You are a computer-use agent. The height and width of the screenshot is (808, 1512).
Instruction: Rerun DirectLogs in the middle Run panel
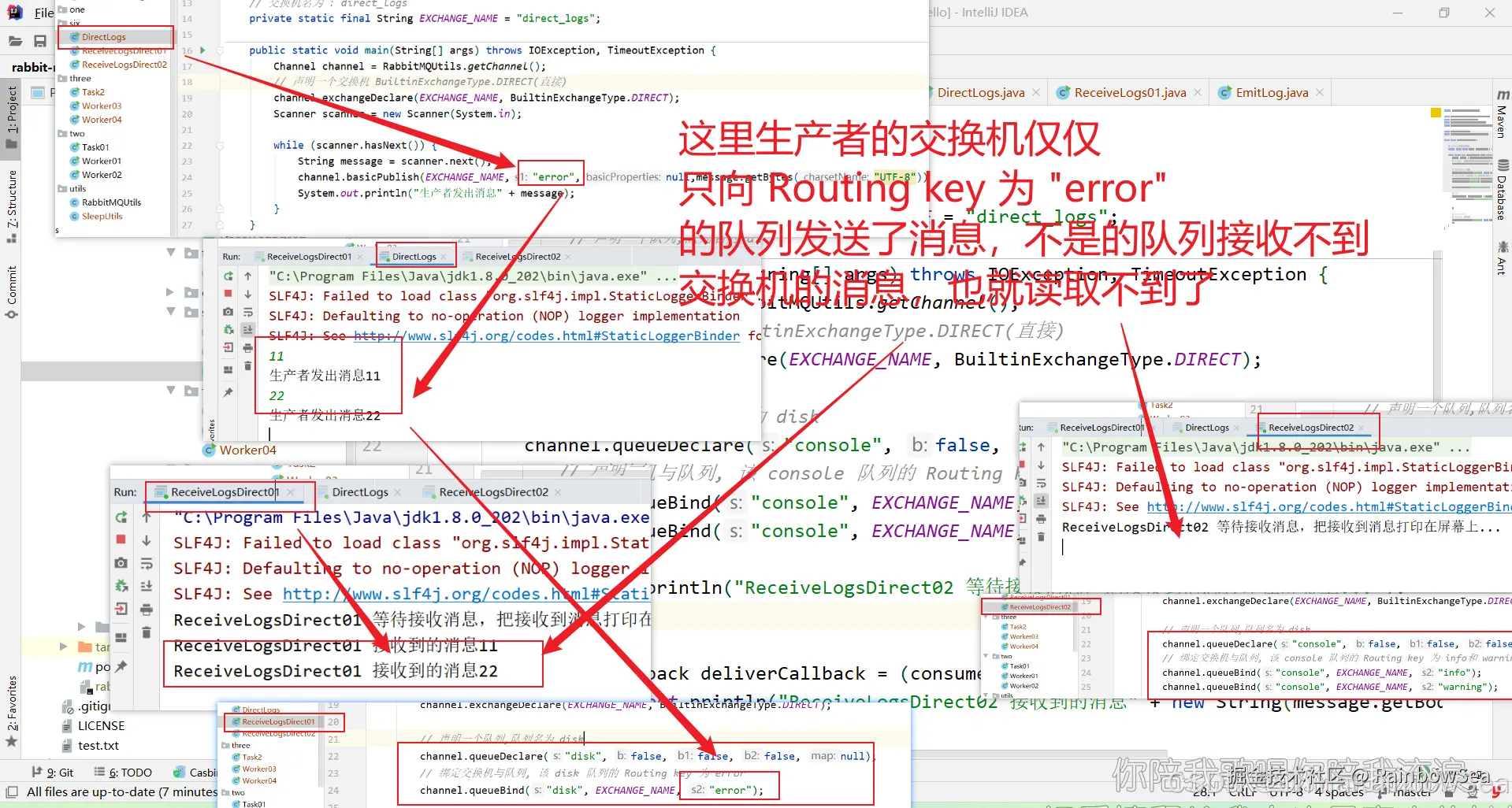click(x=228, y=276)
